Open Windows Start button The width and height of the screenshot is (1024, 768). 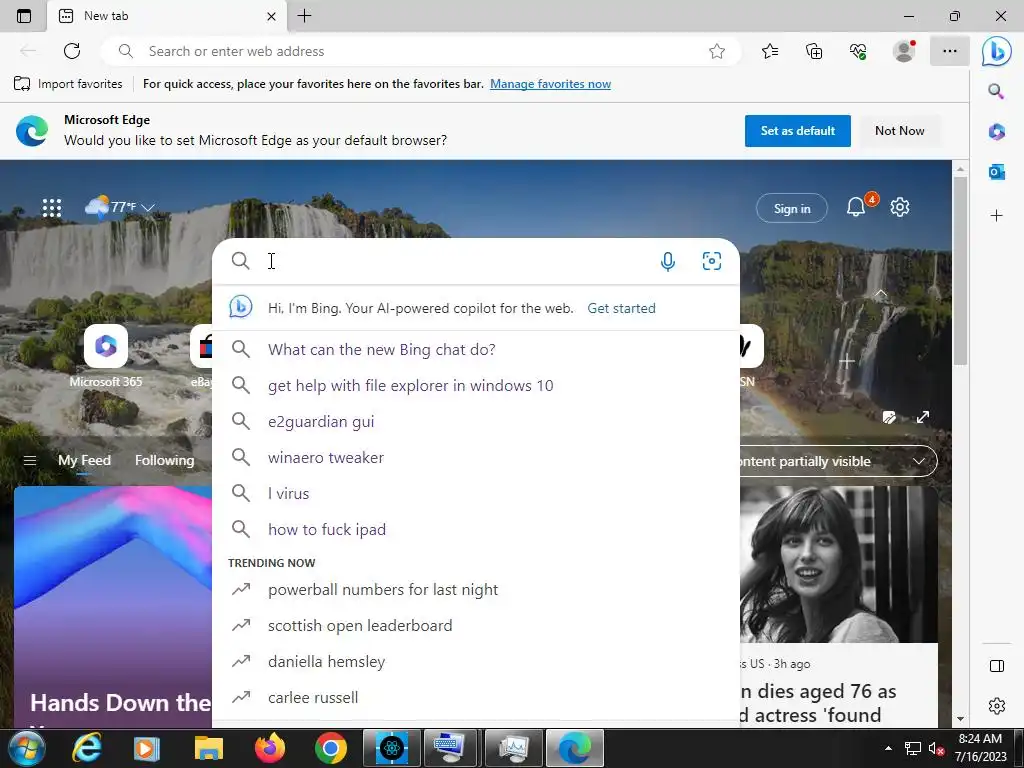(x=26, y=748)
